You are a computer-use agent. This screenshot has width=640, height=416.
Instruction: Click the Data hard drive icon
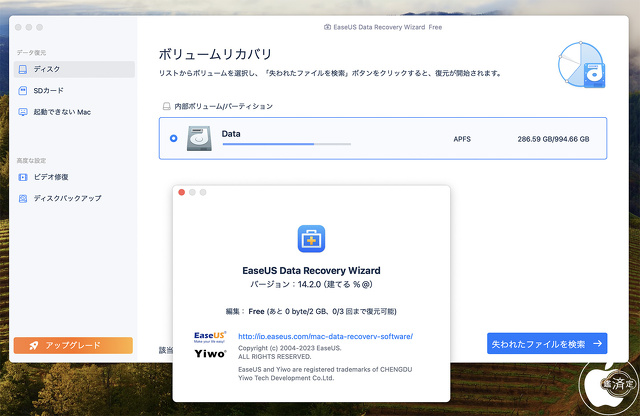[199, 138]
